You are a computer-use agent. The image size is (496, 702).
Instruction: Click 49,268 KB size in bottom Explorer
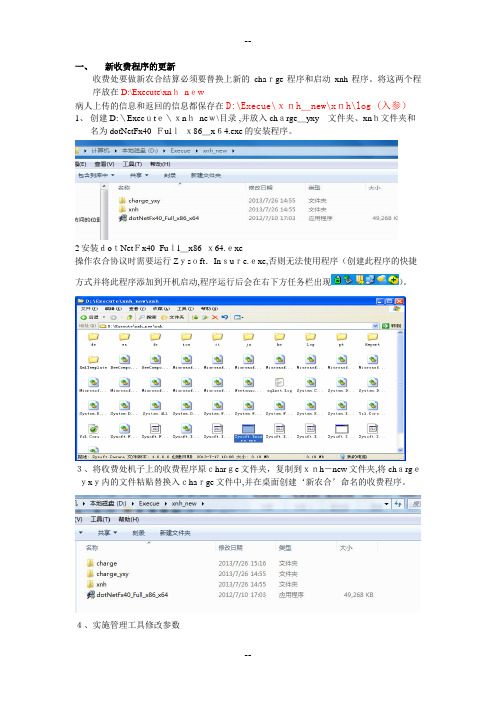point(359,595)
